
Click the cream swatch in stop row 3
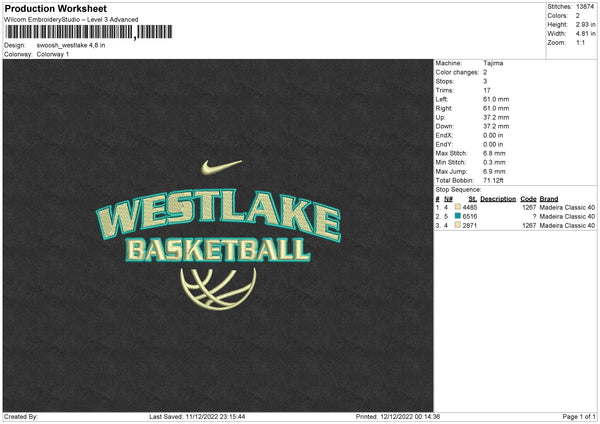coord(457,225)
